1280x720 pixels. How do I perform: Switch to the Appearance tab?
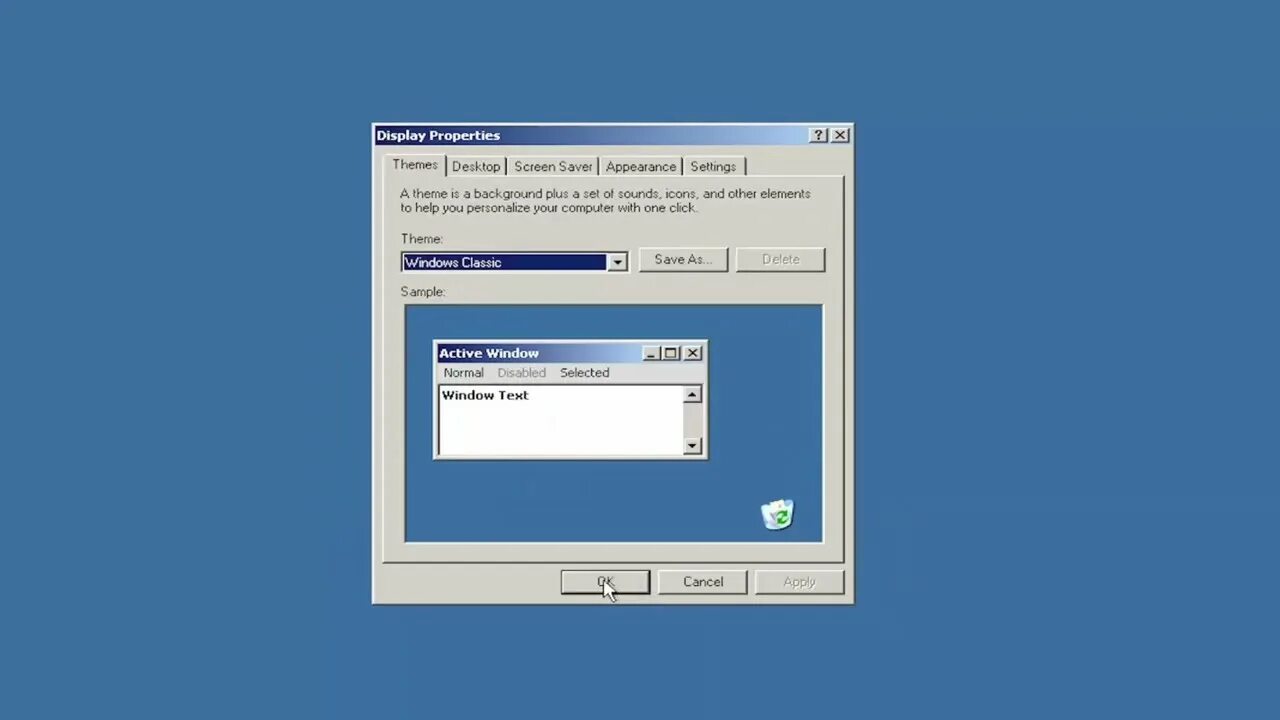coord(641,167)
